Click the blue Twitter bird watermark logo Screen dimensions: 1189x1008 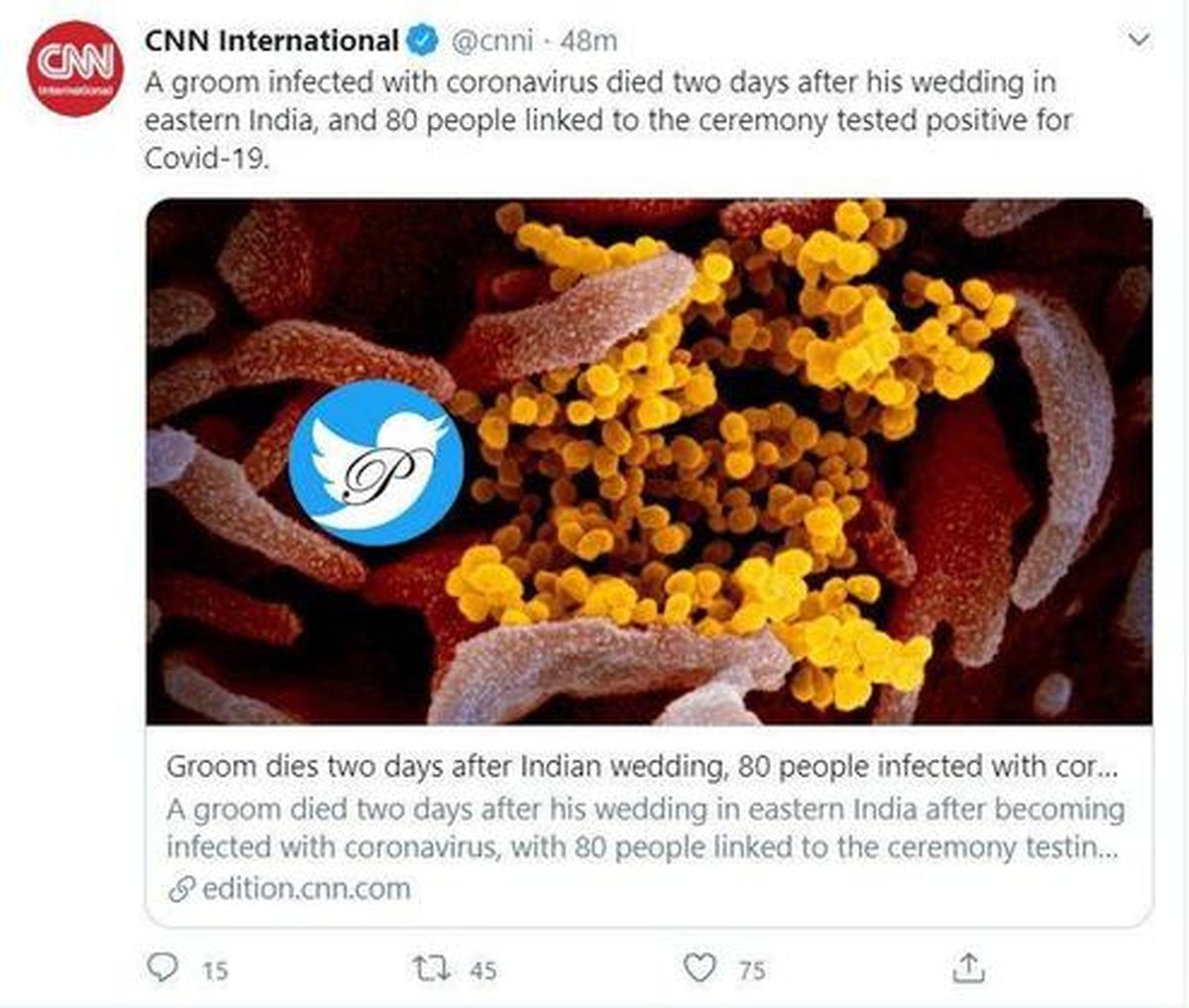376,463
